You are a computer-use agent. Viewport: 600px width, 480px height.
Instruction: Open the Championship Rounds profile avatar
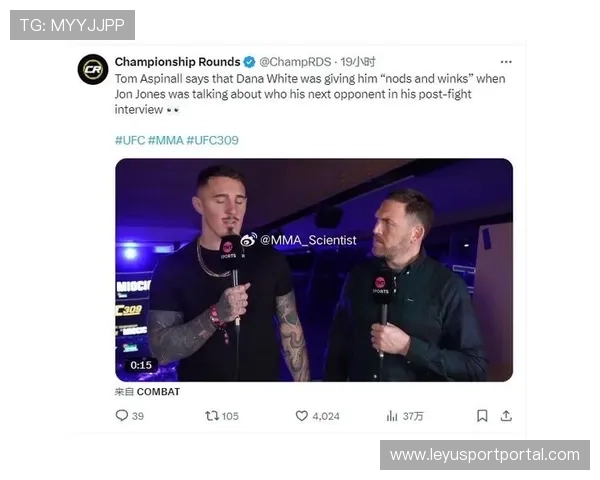coord(93,69)
